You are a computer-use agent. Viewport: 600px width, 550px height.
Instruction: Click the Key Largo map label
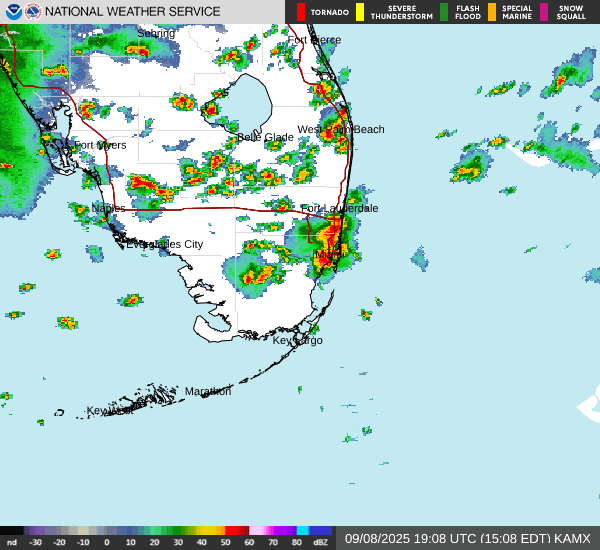pyautogui.click(x=298, y=340)
